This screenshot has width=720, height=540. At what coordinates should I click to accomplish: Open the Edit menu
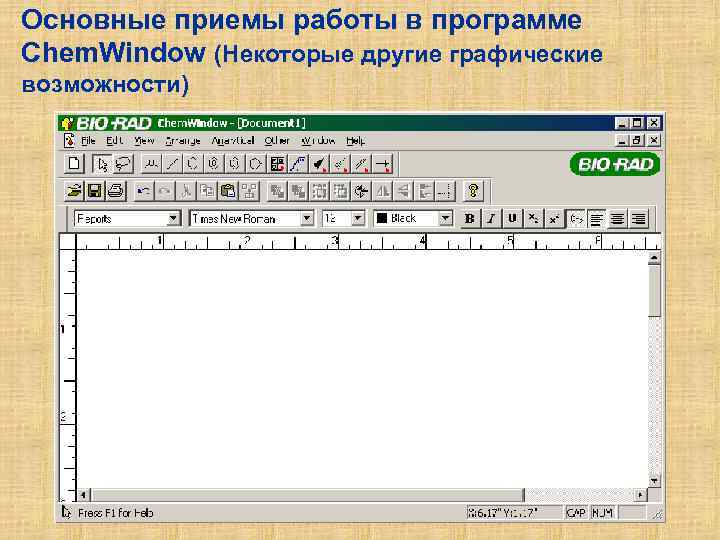tap(114, 141)
